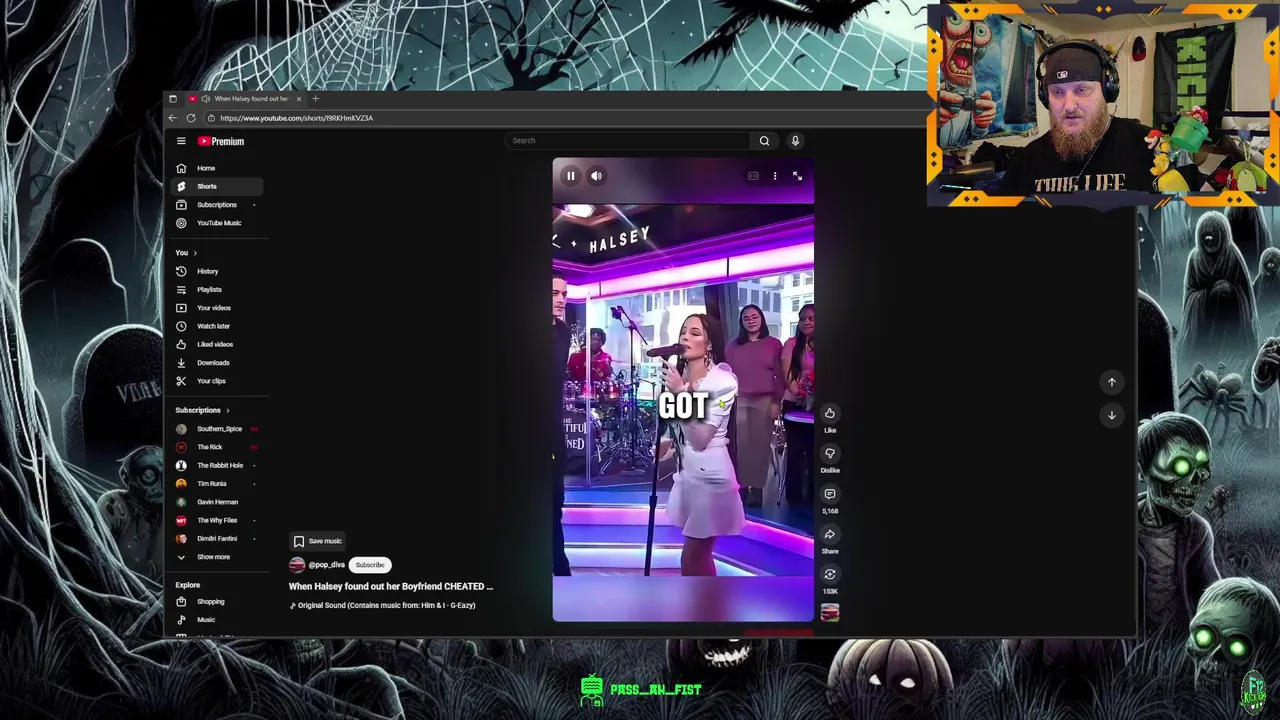Click the Save music button
This screenshot has width=1280, height=720.
pyautogui.click(x=318, y=541)
